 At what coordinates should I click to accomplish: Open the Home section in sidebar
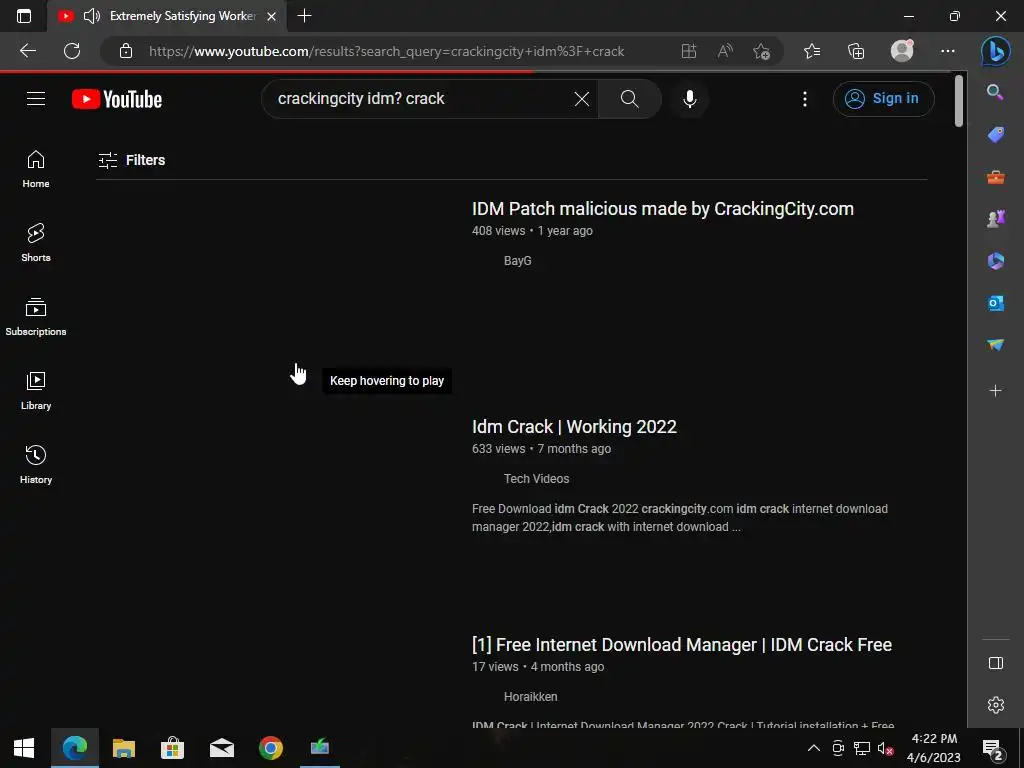36,169
